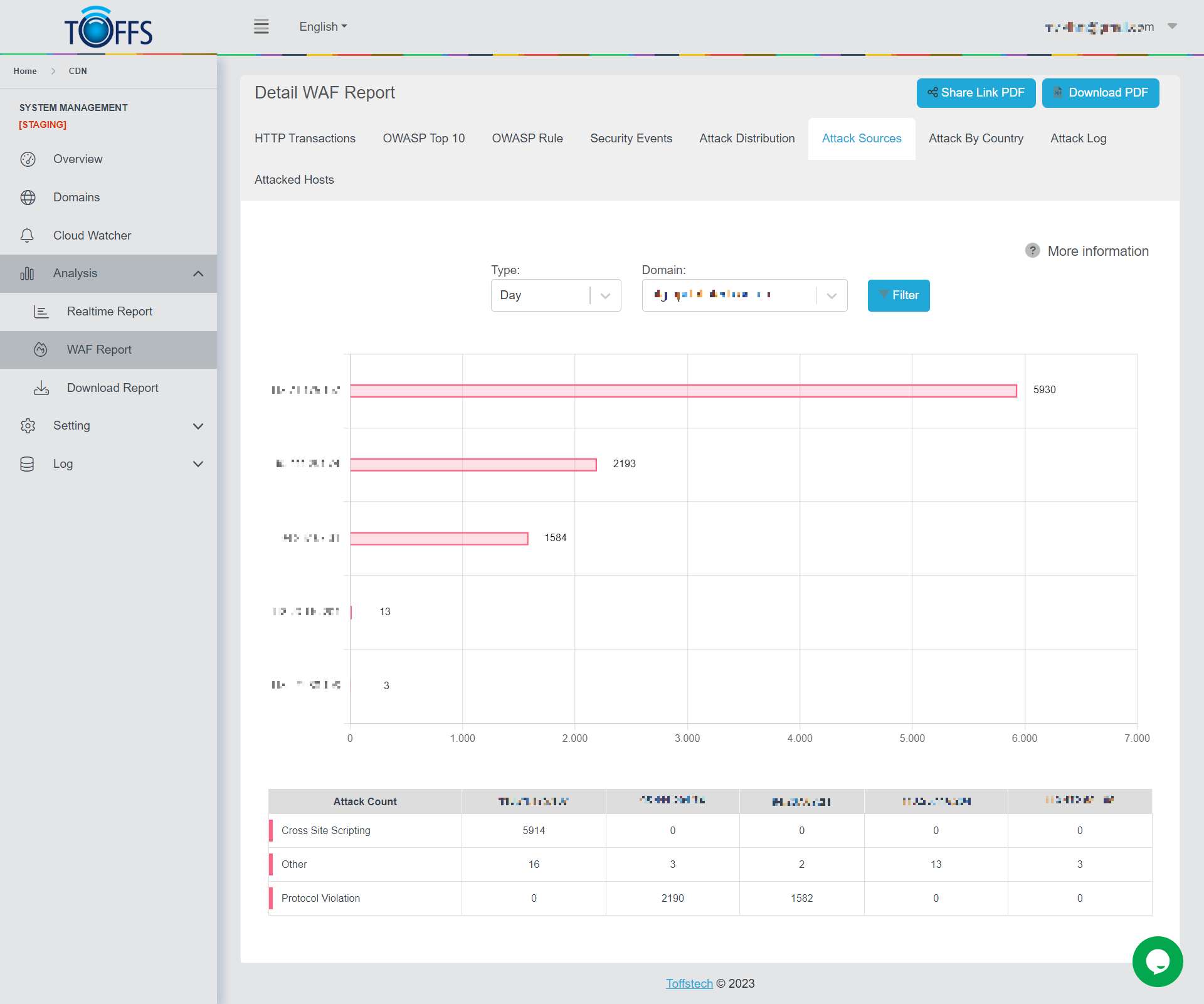Click the Download Report tray icon

pos(41,388)
